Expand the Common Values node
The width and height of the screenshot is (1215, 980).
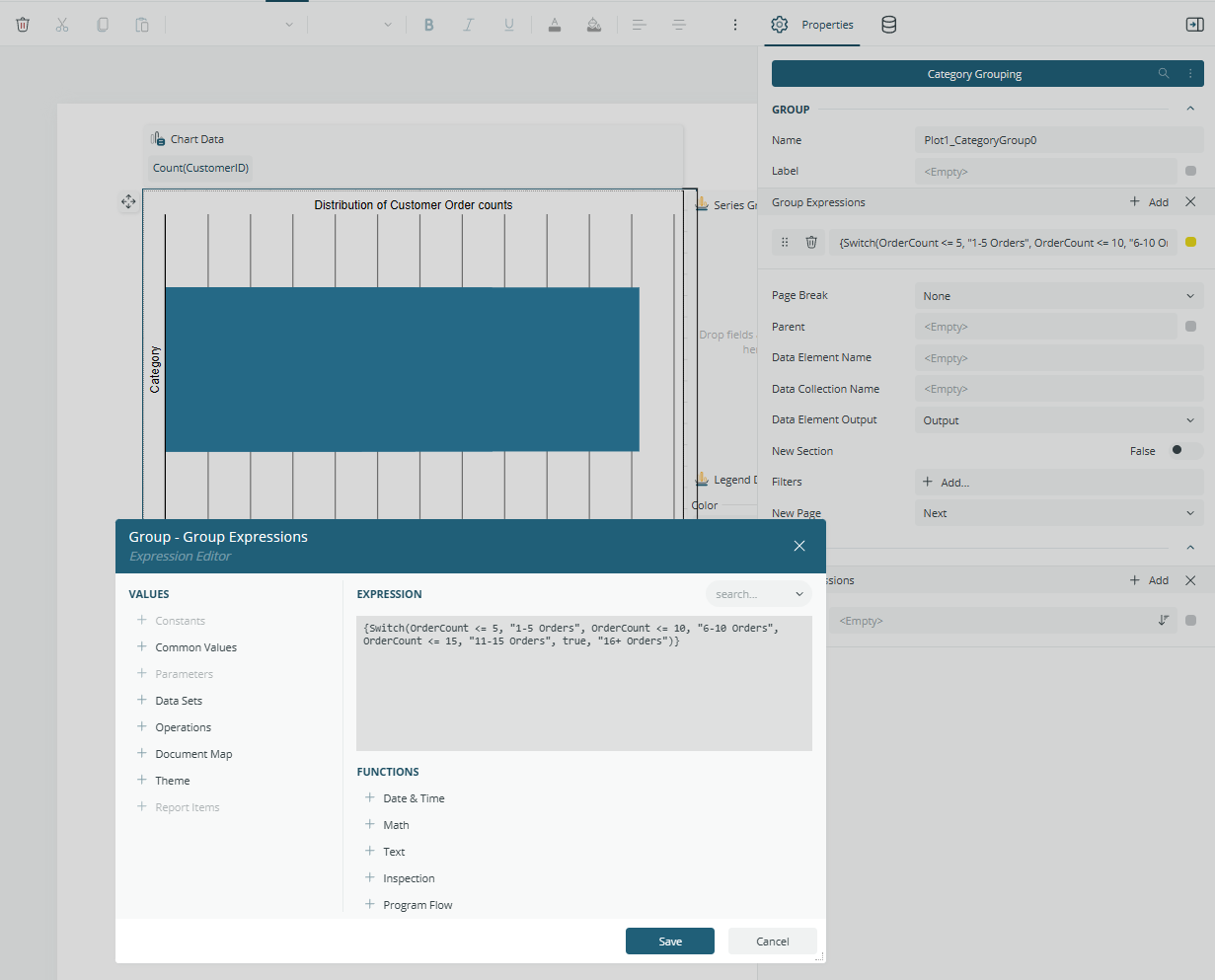(142, 647)
